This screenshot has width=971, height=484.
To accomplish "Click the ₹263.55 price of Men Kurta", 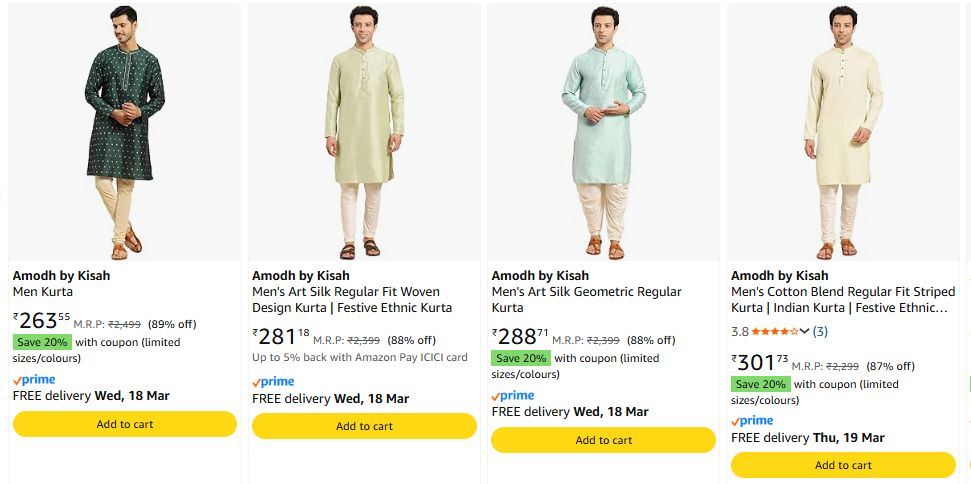I will tap(42, 320).
